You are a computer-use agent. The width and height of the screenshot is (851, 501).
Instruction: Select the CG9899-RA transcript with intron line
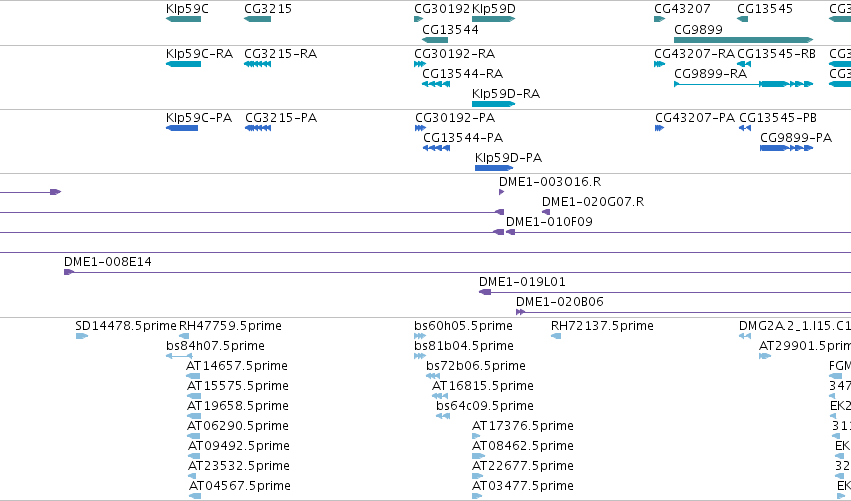[744, 84]
